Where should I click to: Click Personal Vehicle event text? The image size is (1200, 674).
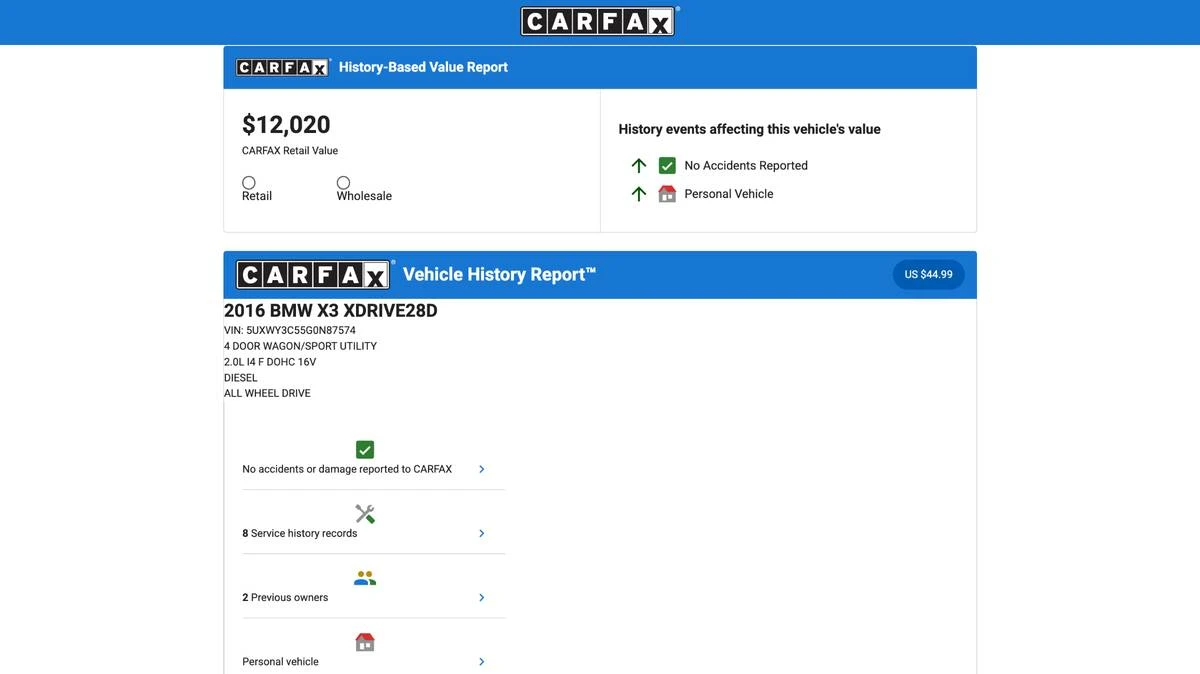pos(729,194)
